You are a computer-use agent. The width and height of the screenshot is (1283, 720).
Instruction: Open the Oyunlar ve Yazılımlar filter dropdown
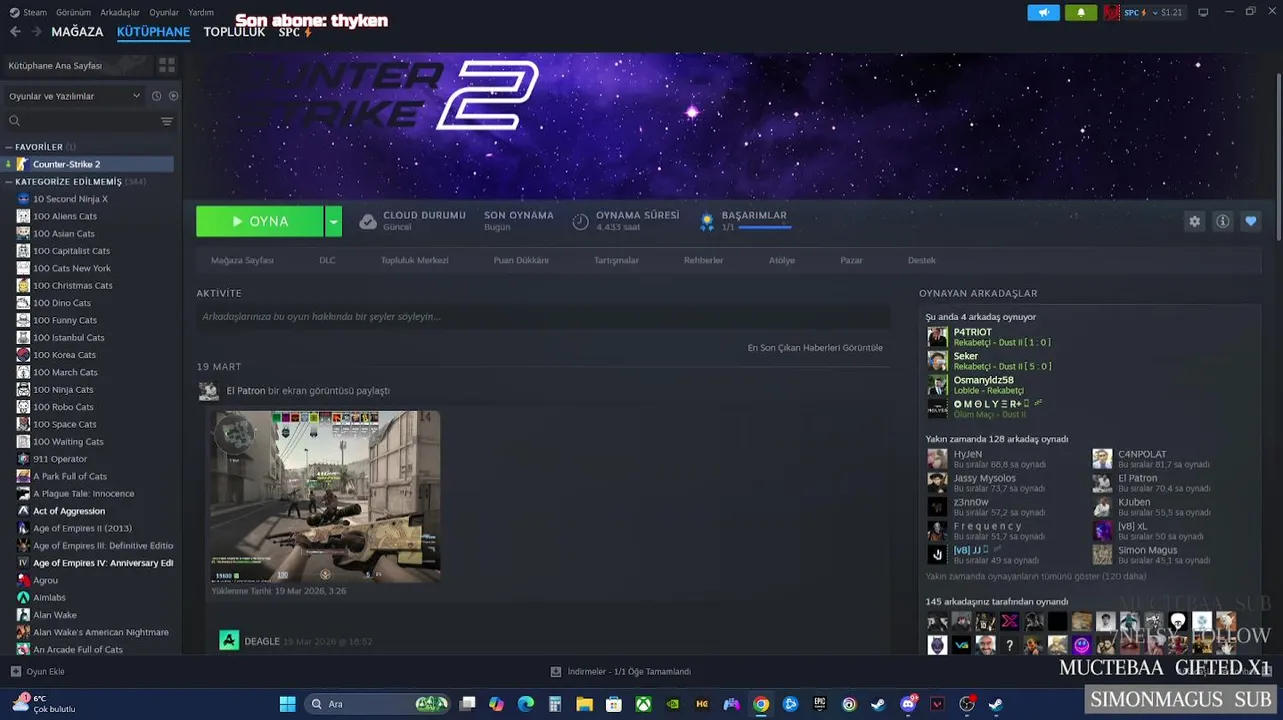click(x=74, y=96)
